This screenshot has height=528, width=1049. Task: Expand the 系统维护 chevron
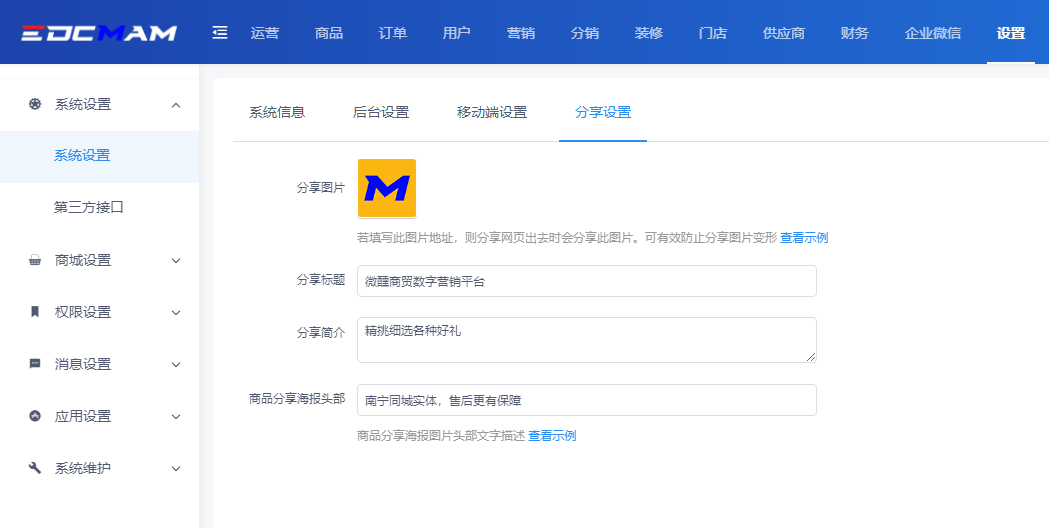[x=176, y=468]
